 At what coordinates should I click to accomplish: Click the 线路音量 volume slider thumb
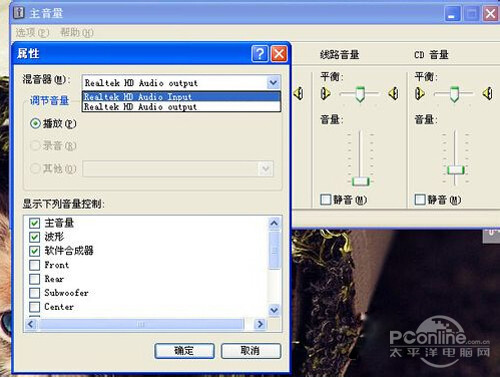pos(360,181)
